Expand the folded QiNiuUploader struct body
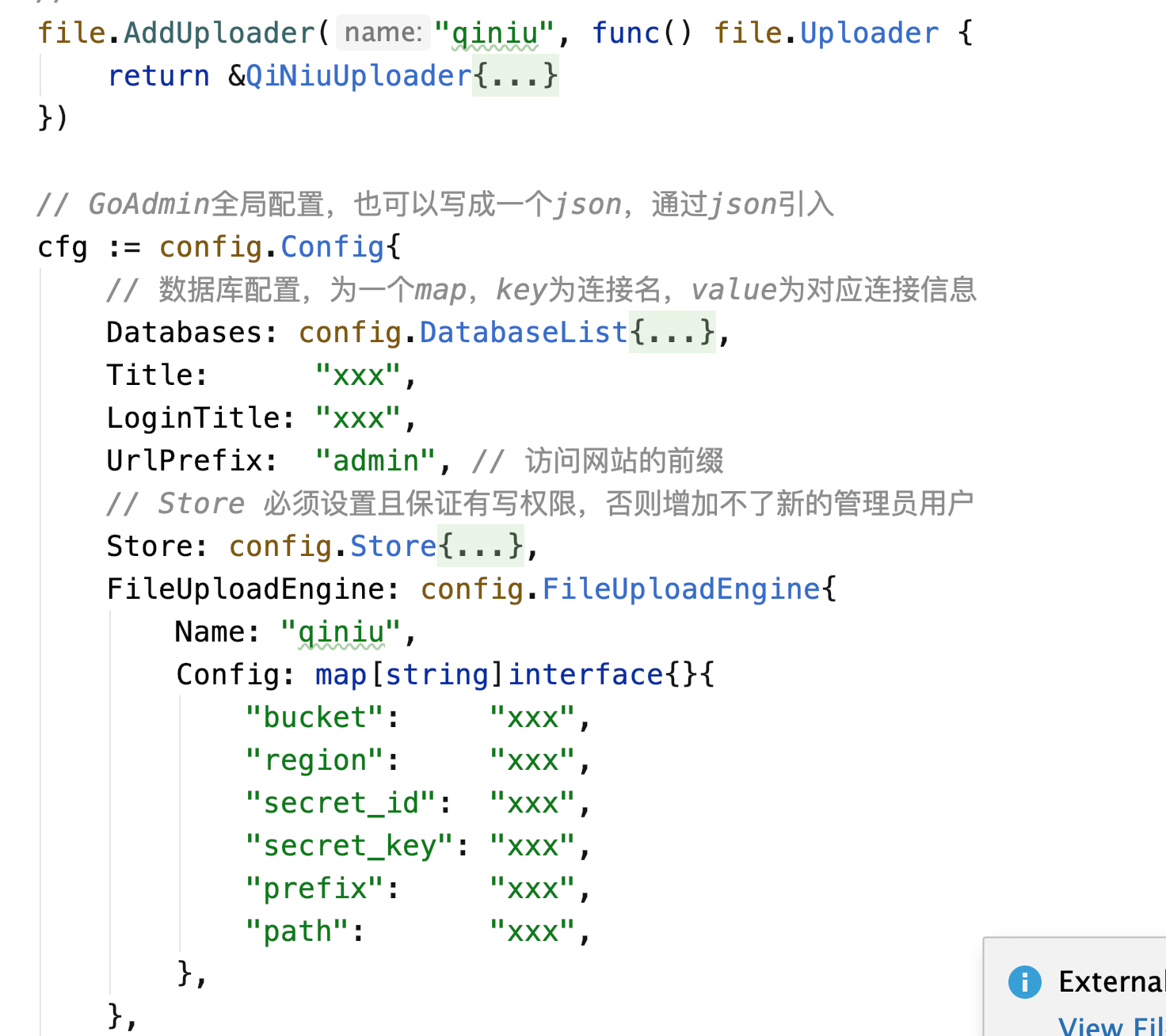This screenshot has width=1166, height=1036. [x=515, y=76]
